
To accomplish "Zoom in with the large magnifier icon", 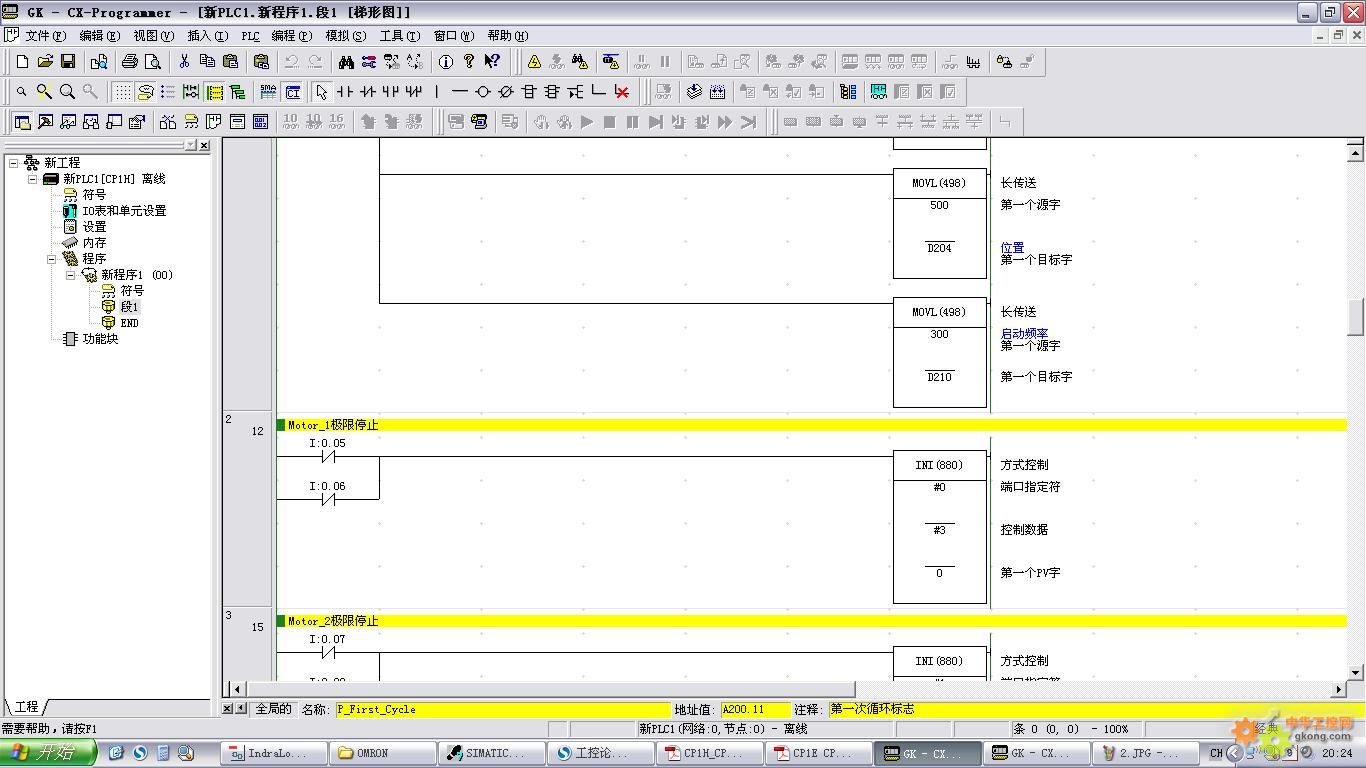I will click(x=67, y=92).
